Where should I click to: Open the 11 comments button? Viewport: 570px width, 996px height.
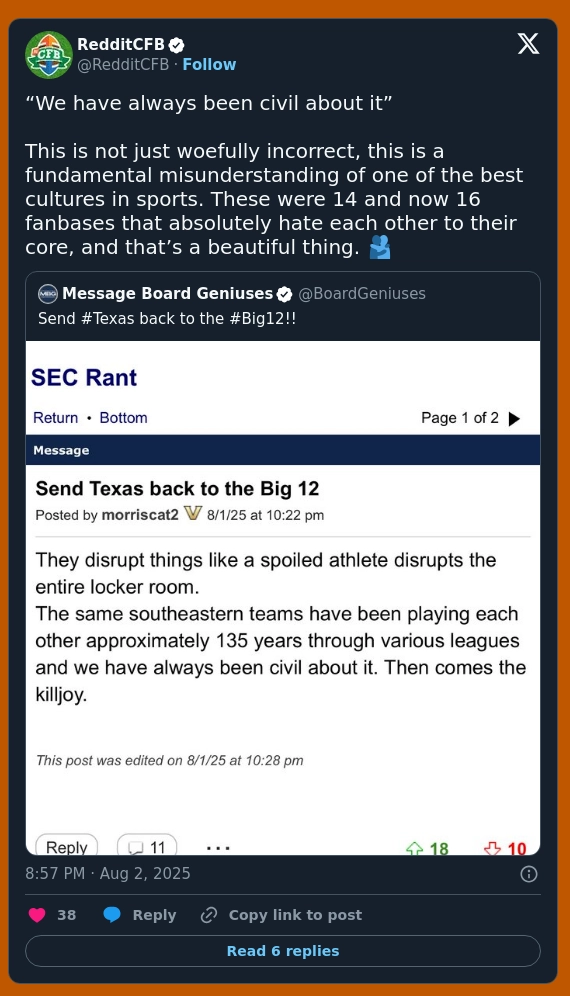(x=147, y=847)
